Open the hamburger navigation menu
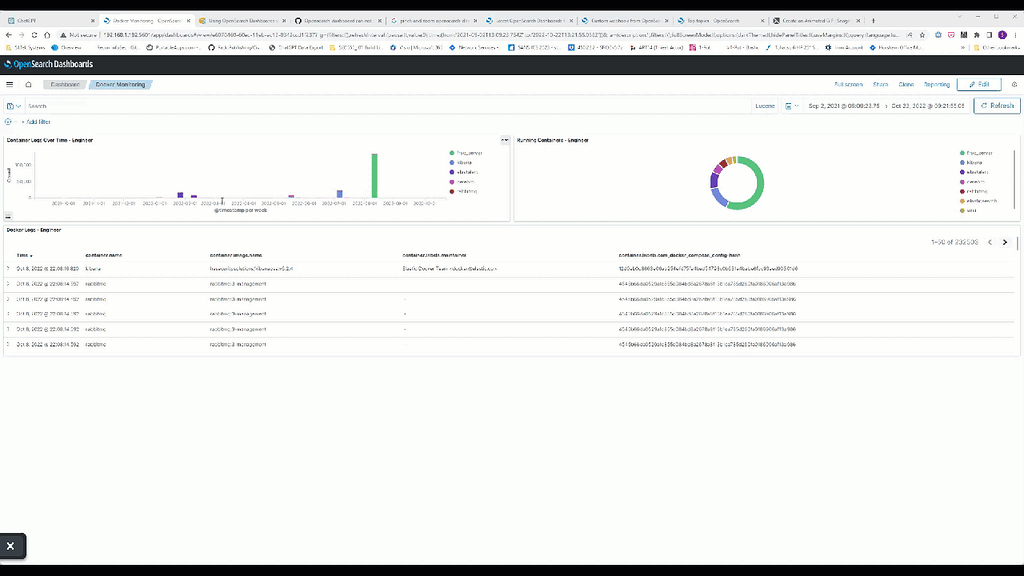The height and width of the screenshot is (576, 1024). point(10,84)
